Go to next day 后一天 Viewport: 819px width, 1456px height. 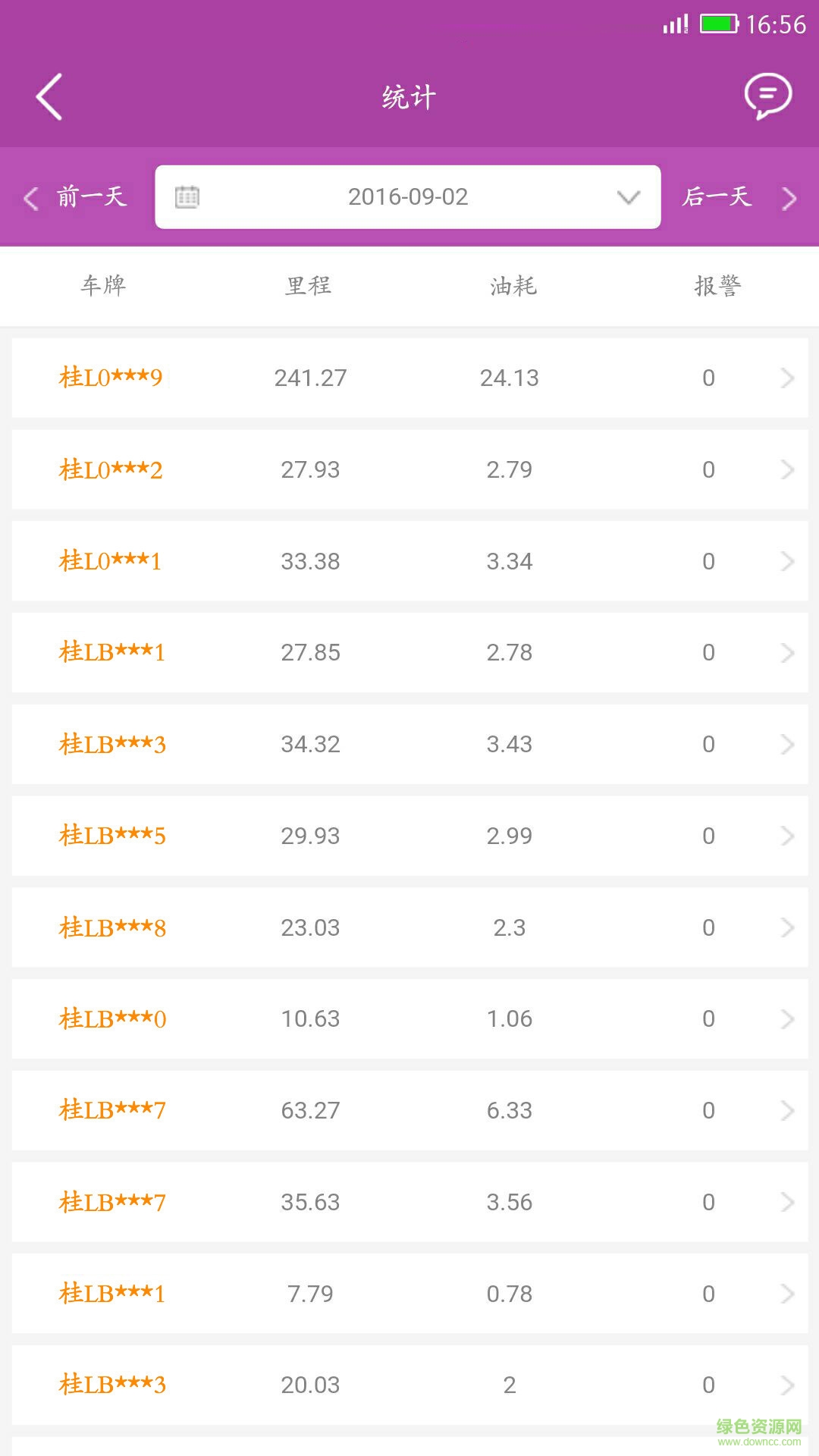(x=717, y=197)
